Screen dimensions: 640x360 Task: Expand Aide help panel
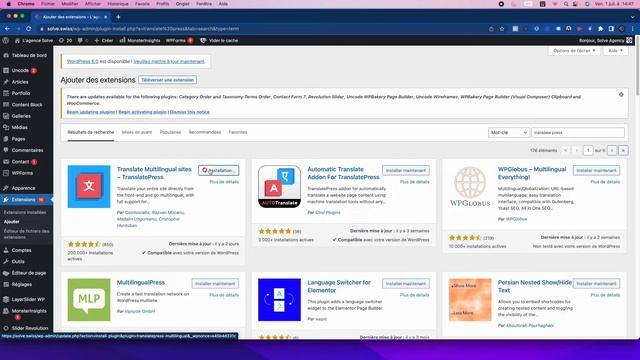pyautogui.click(x=615, y=51)
